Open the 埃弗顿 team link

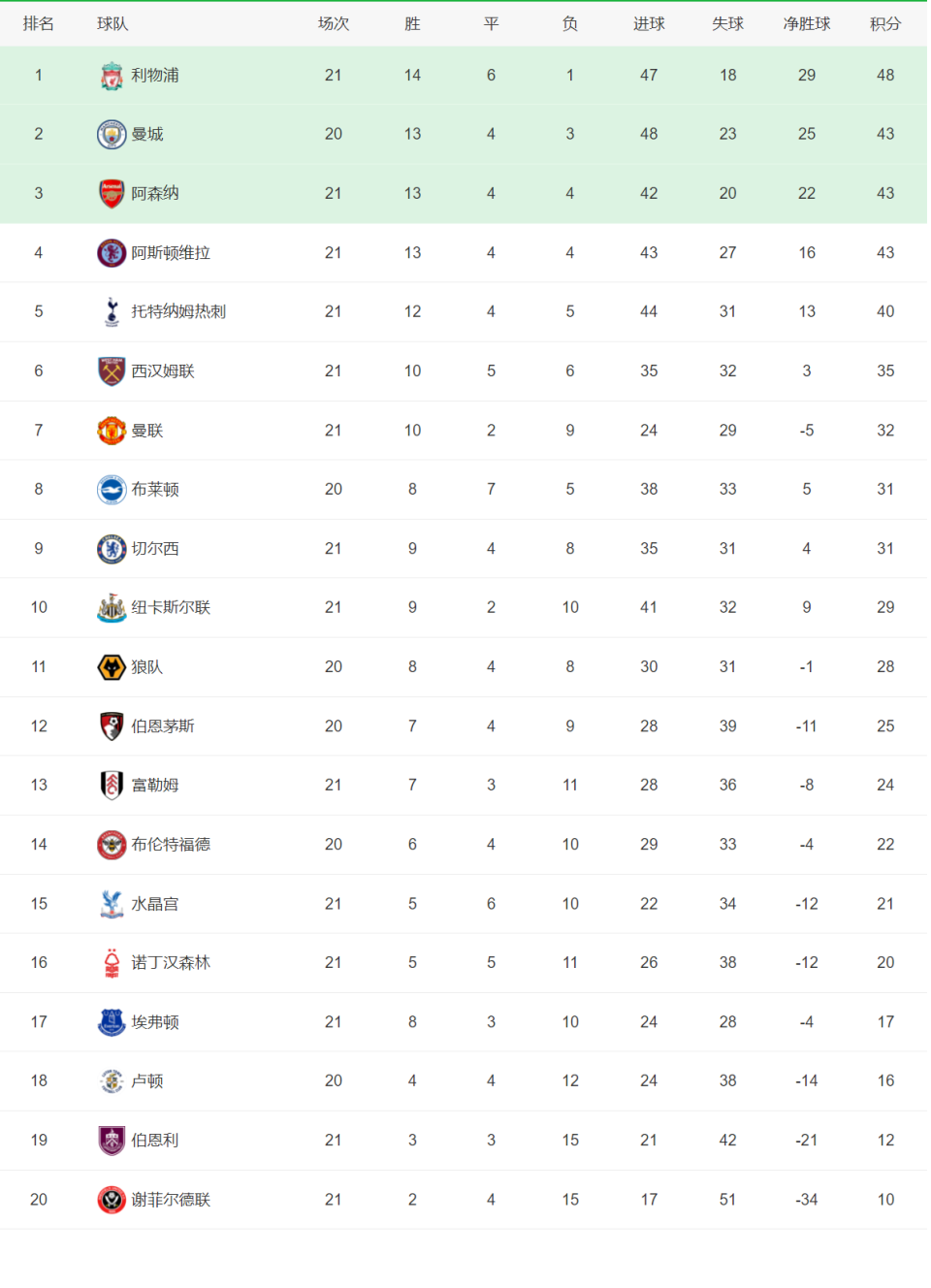click(x=155, y=1022)
